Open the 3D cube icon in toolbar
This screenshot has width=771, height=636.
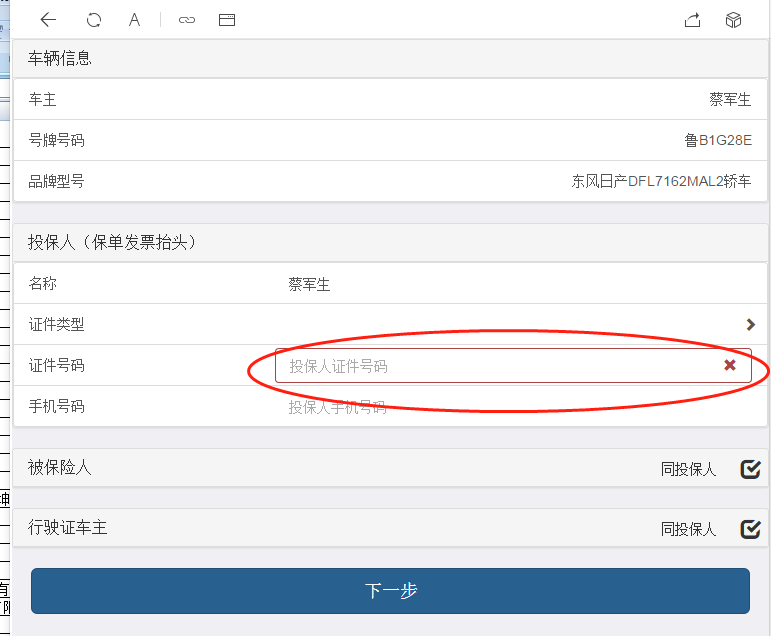(733, 20)
